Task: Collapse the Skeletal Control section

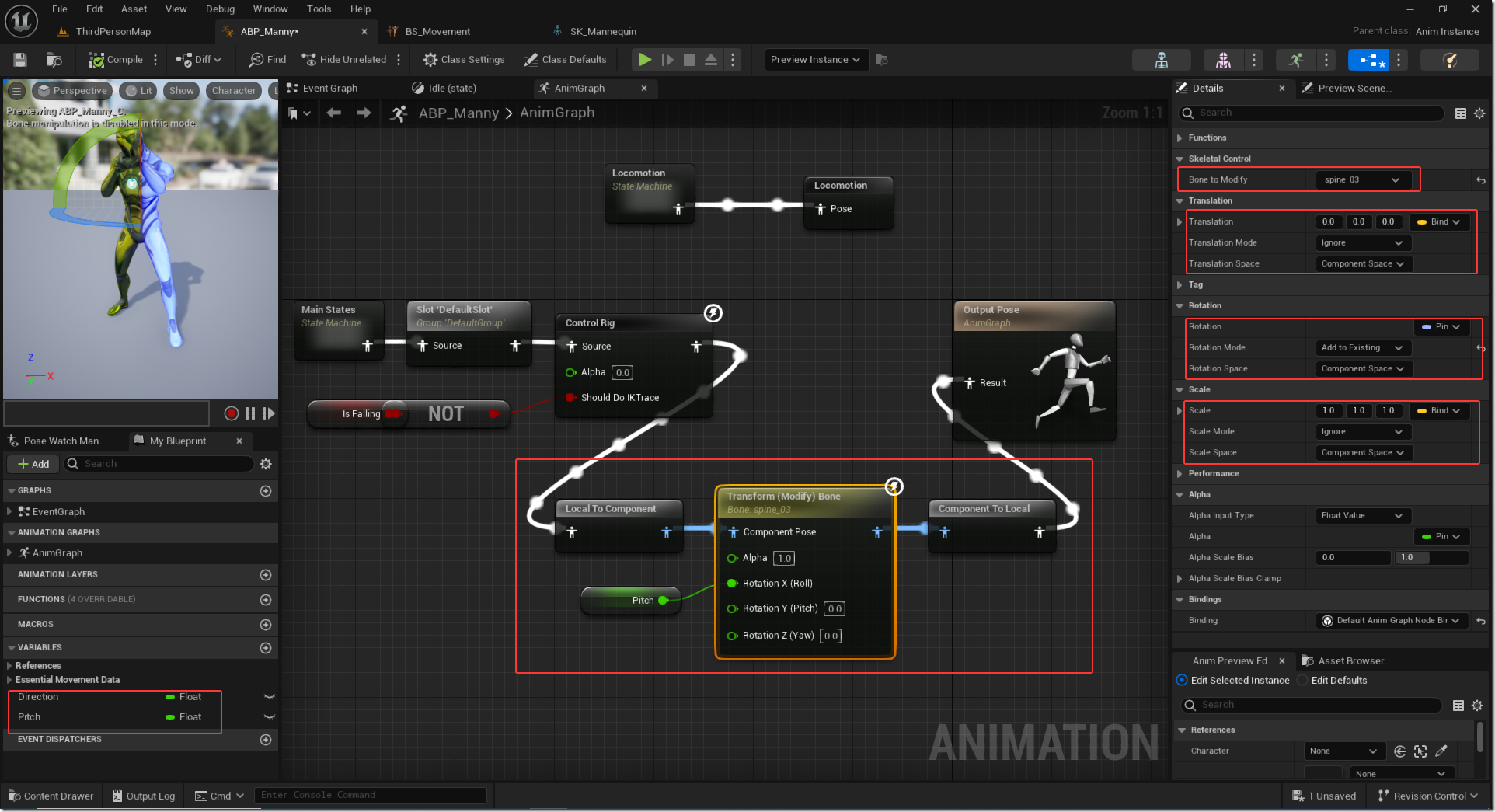Action: tap(1180, 159)
